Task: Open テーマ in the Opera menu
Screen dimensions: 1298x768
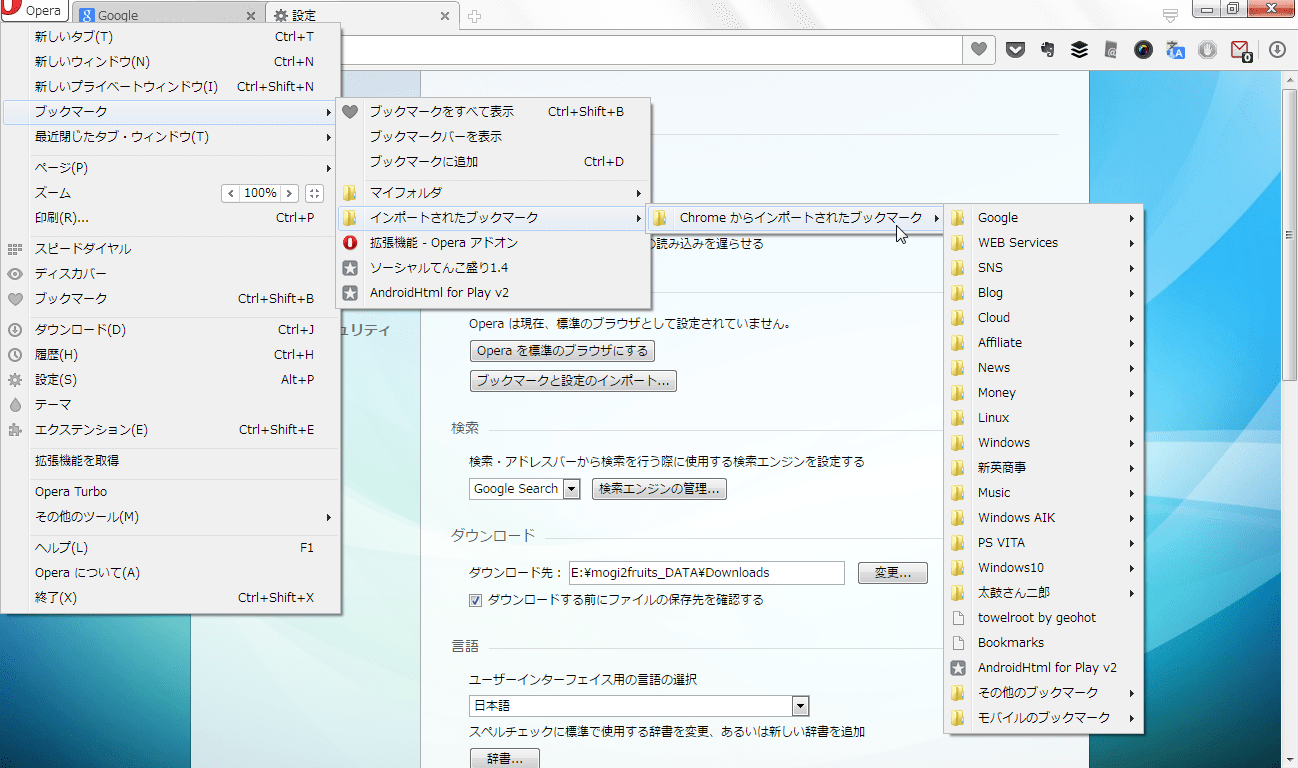Action: pos(171,405)
